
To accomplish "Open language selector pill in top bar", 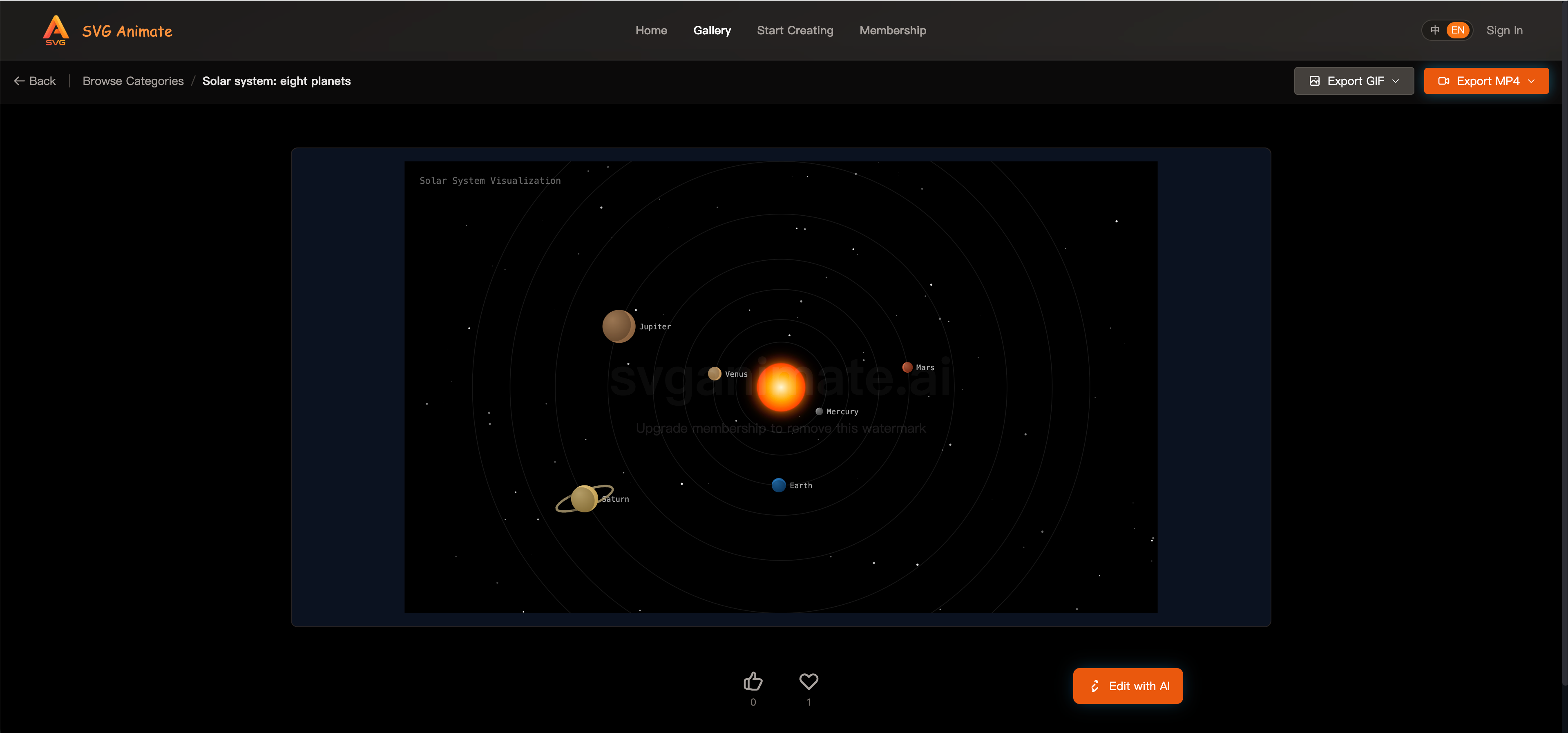I will pyautogui.click(x=1447, y=30).
